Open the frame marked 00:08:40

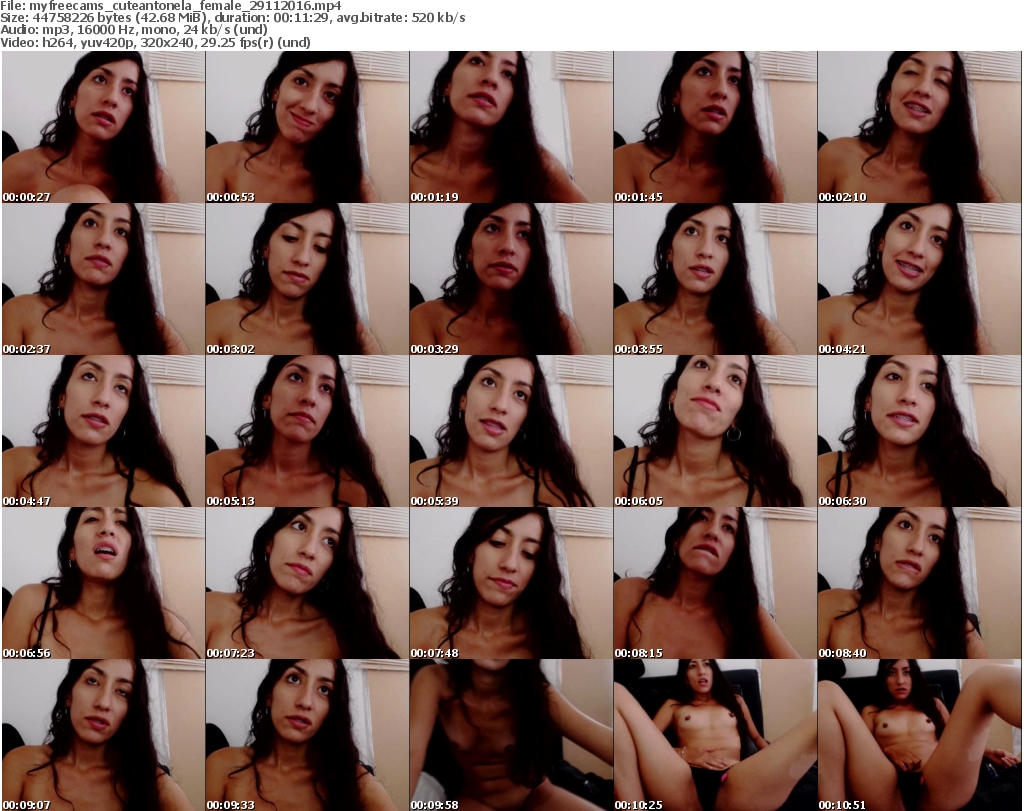pos(919,583)
